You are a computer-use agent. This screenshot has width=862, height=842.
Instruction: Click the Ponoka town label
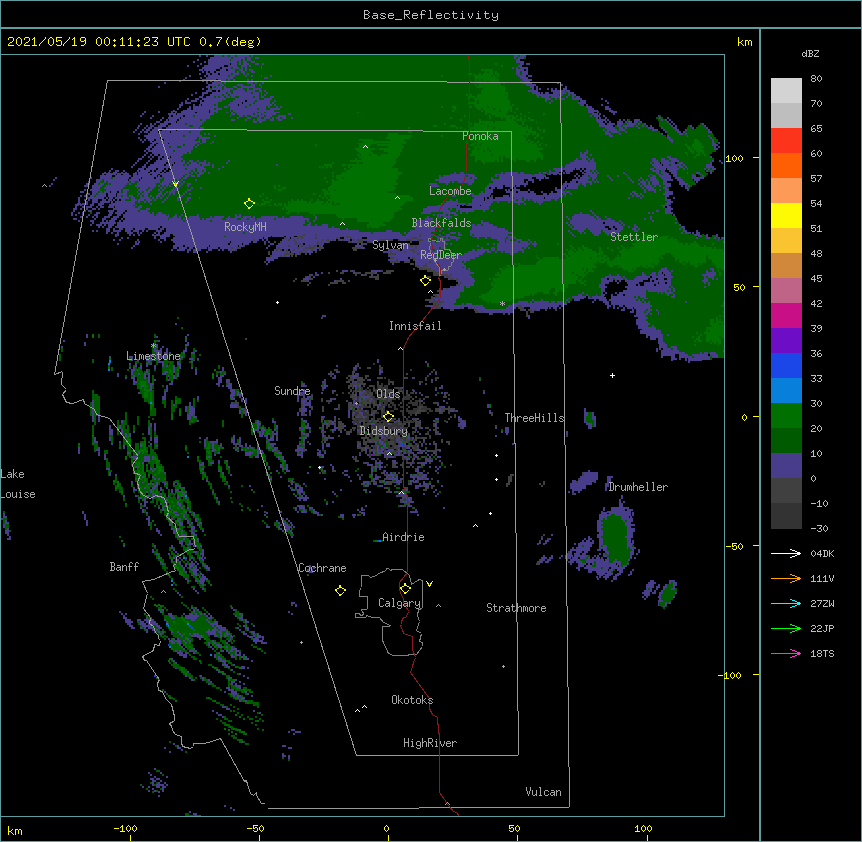(480, 136)
